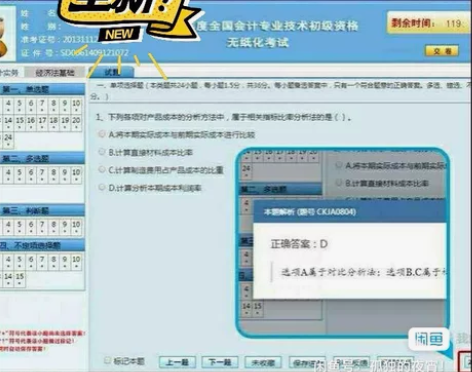Click the 剩余时间 countdown timer

click(429, 23)
